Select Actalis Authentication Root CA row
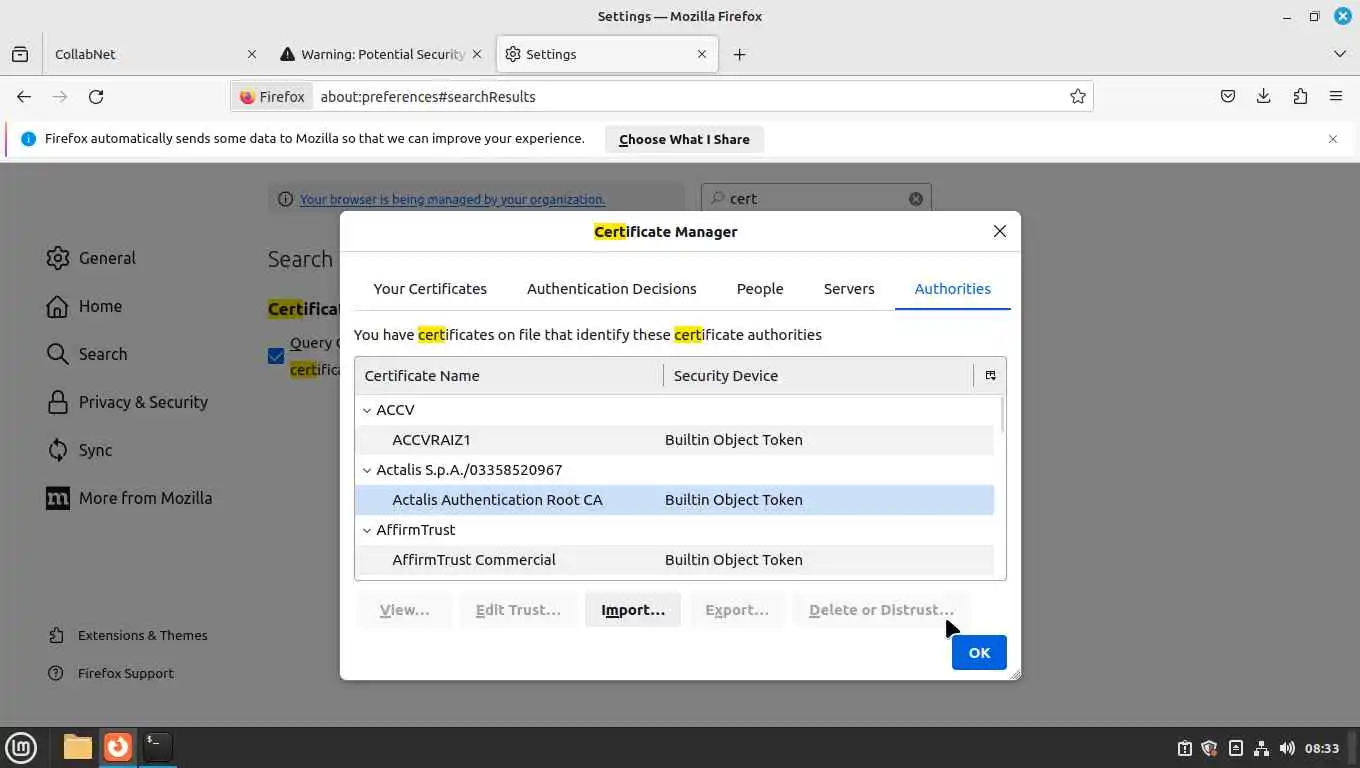Viewport: 1360px width, 768px height. tap(675, 500)
